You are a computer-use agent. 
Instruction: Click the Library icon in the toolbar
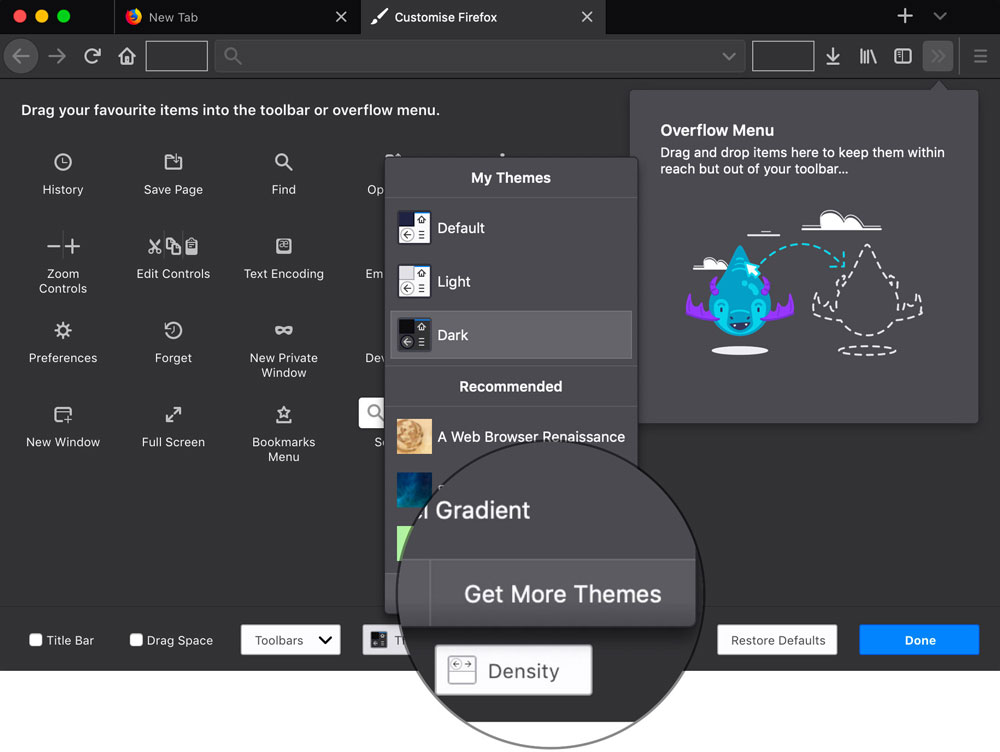click(x=868, y=56)
